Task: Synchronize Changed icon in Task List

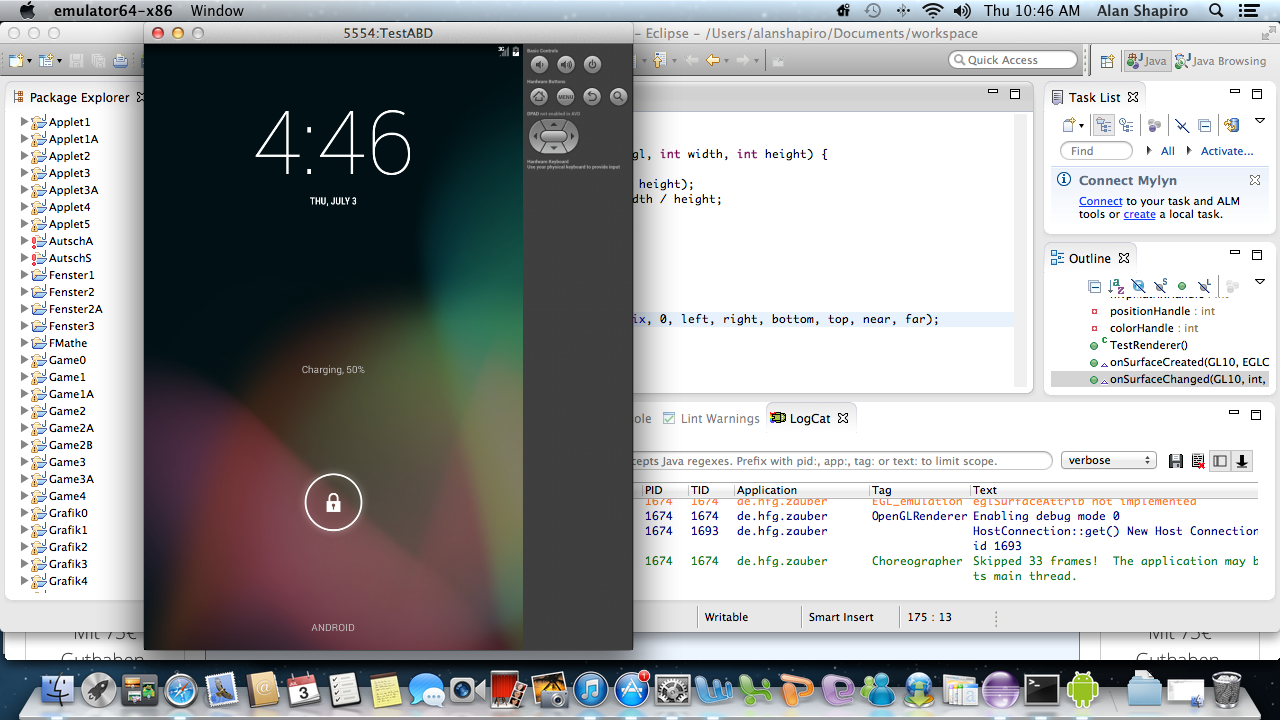Action: [x=1232, y=125]
